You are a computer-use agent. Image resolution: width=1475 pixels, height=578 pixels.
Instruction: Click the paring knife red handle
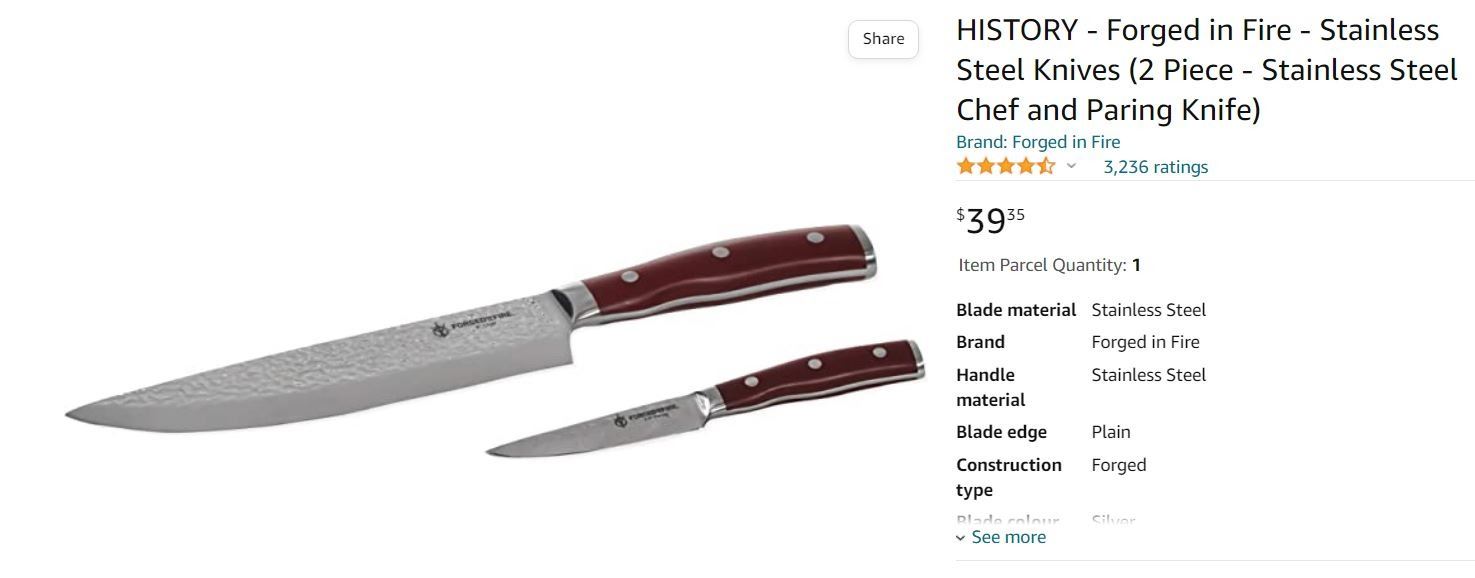pos(818,374)
